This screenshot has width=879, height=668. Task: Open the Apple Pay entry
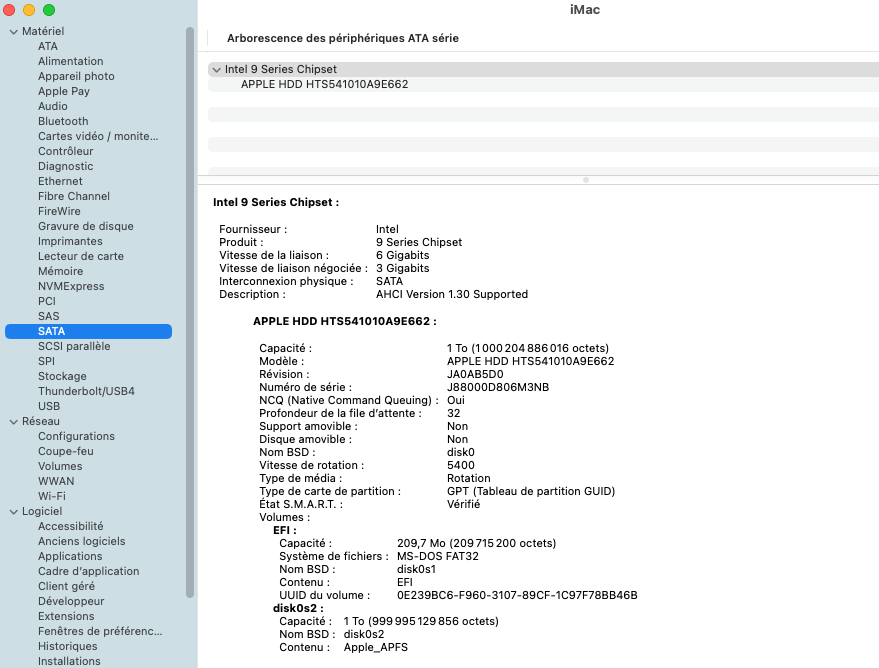(64, 91)
